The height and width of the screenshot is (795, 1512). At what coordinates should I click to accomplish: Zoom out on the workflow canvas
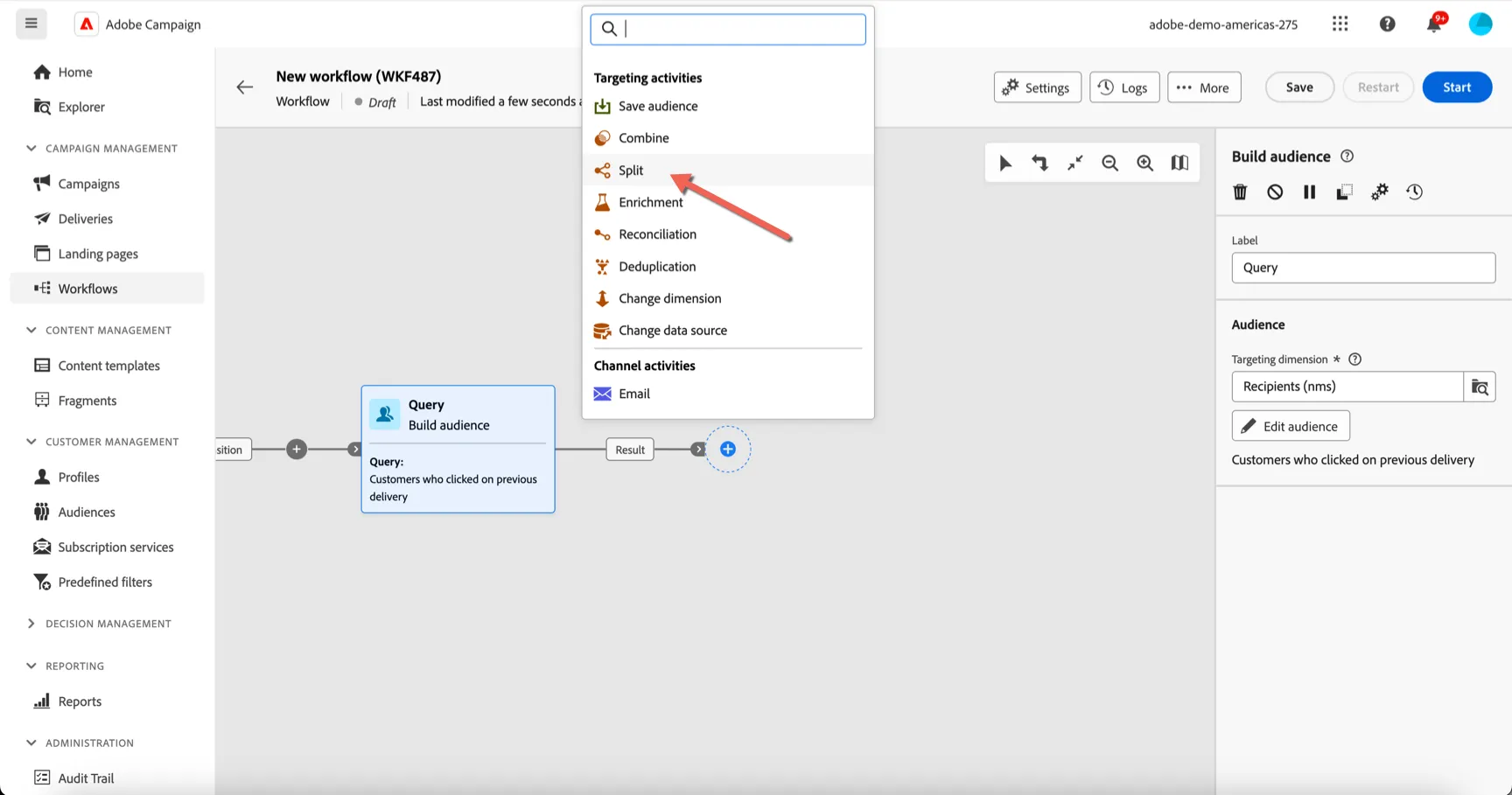[1109, 163]
